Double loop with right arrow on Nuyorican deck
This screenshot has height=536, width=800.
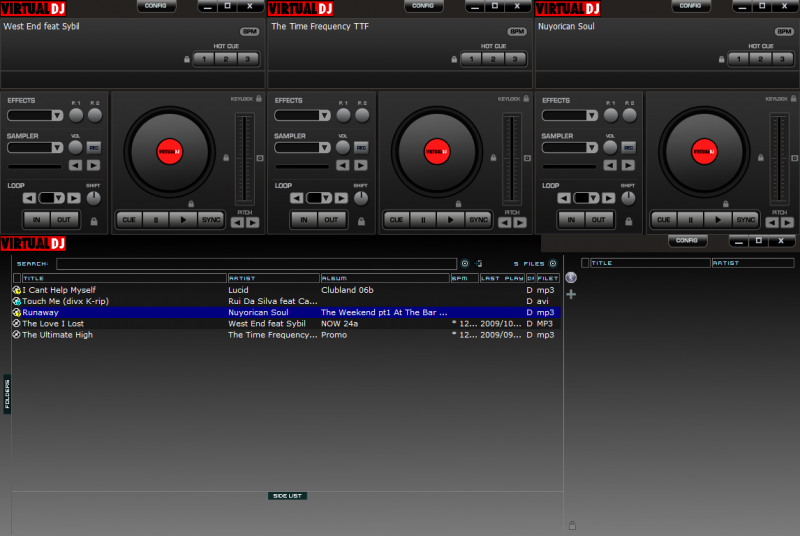click(x=608, y=198)
